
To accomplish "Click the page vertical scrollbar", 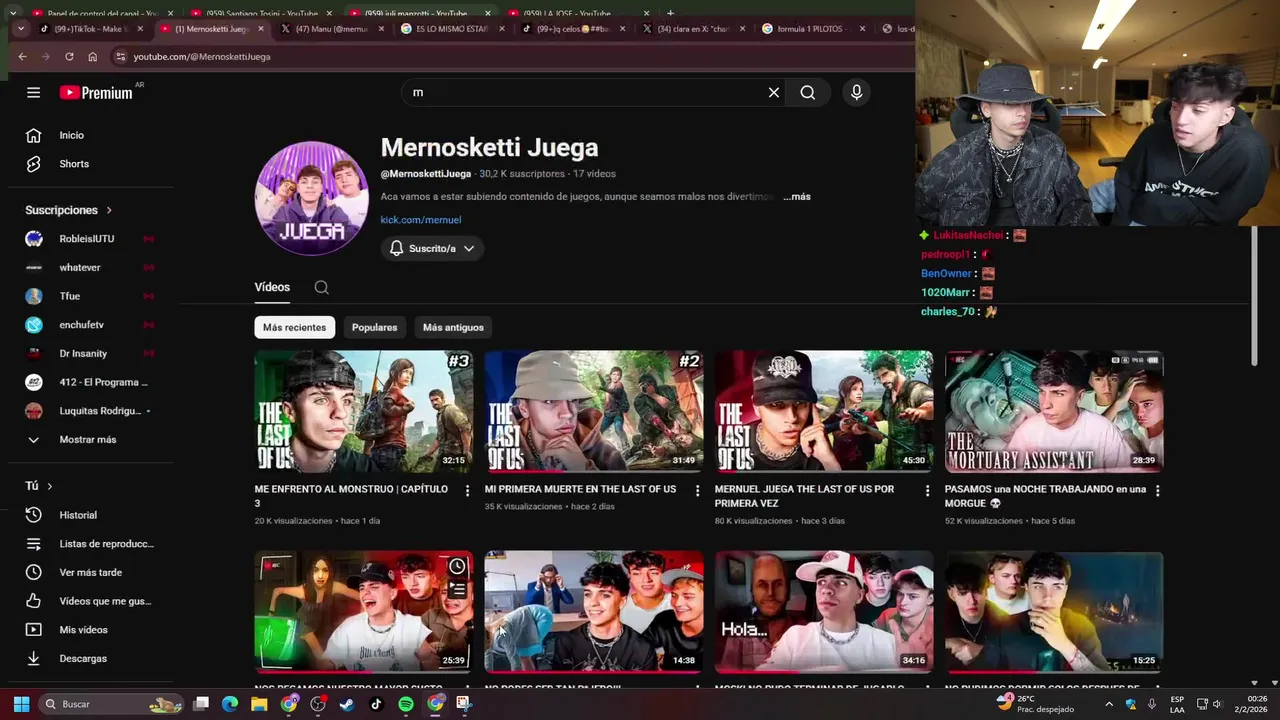I will point(1255,295).
